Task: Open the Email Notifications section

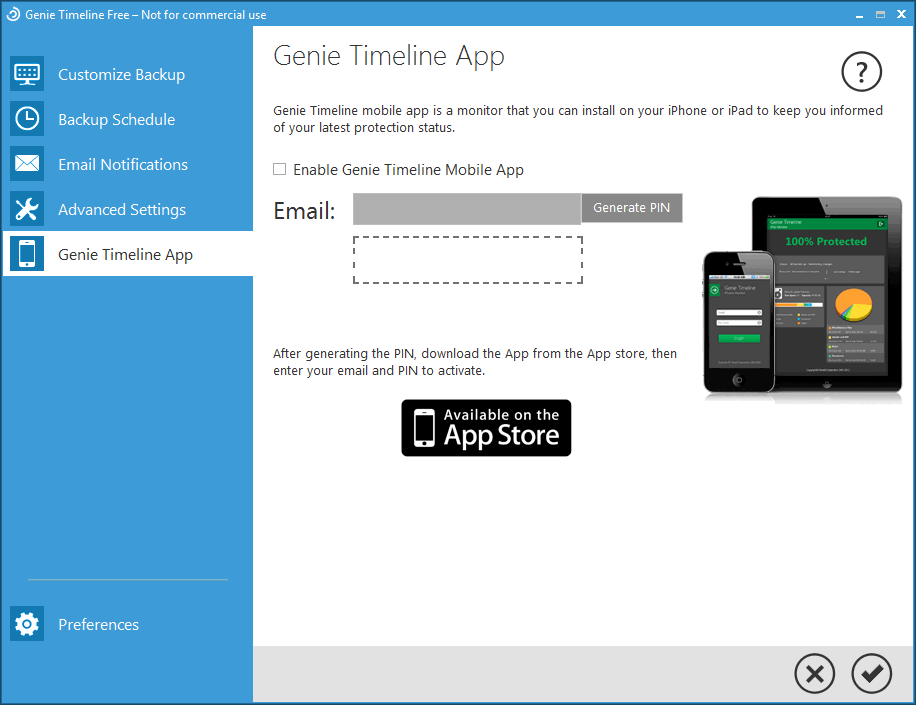Action: 128,164
